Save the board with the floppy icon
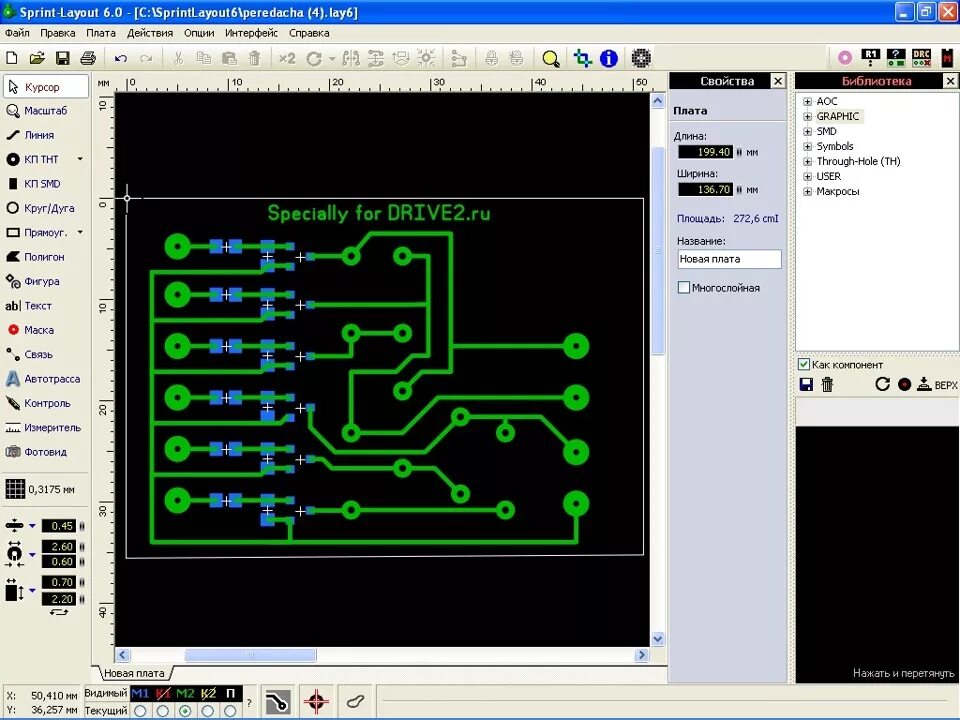The width and height of the screenshot is (960, 720). [x=62, y=58]
